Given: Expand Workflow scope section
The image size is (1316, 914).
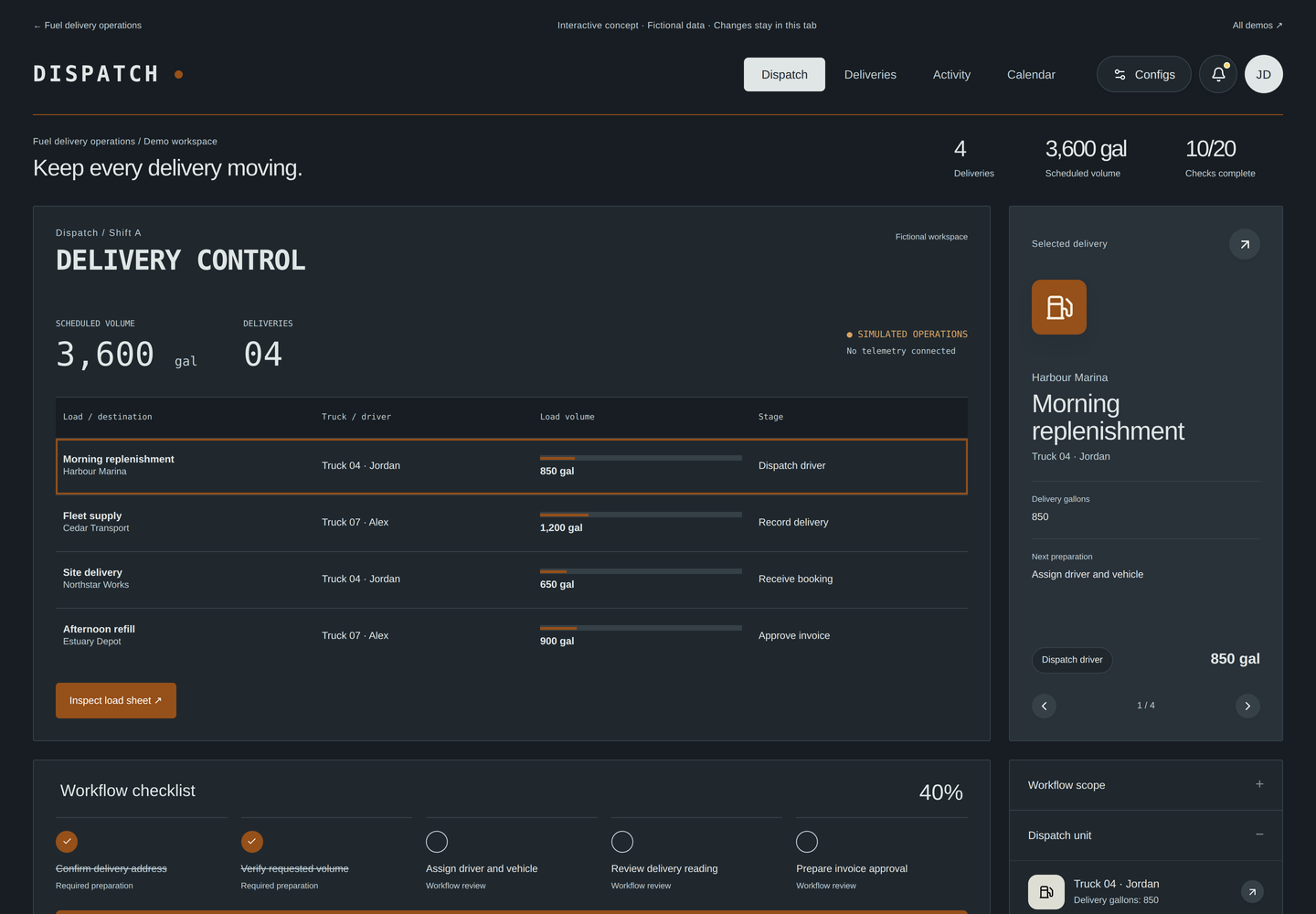Looking at the screenshot, I should [x=1146, y=785].
